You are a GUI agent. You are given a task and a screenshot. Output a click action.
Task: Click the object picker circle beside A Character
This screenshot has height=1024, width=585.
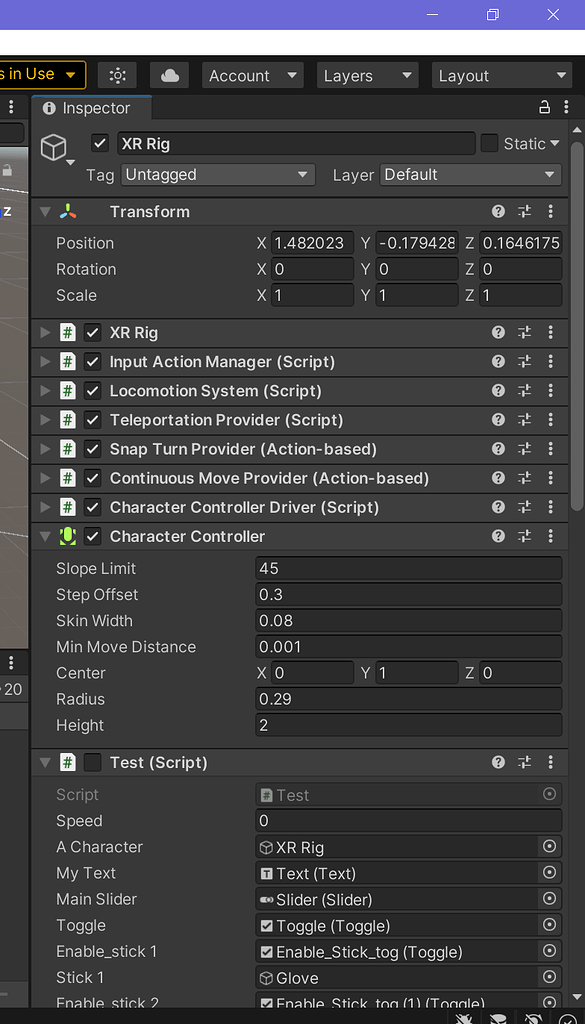coord(549,846)
